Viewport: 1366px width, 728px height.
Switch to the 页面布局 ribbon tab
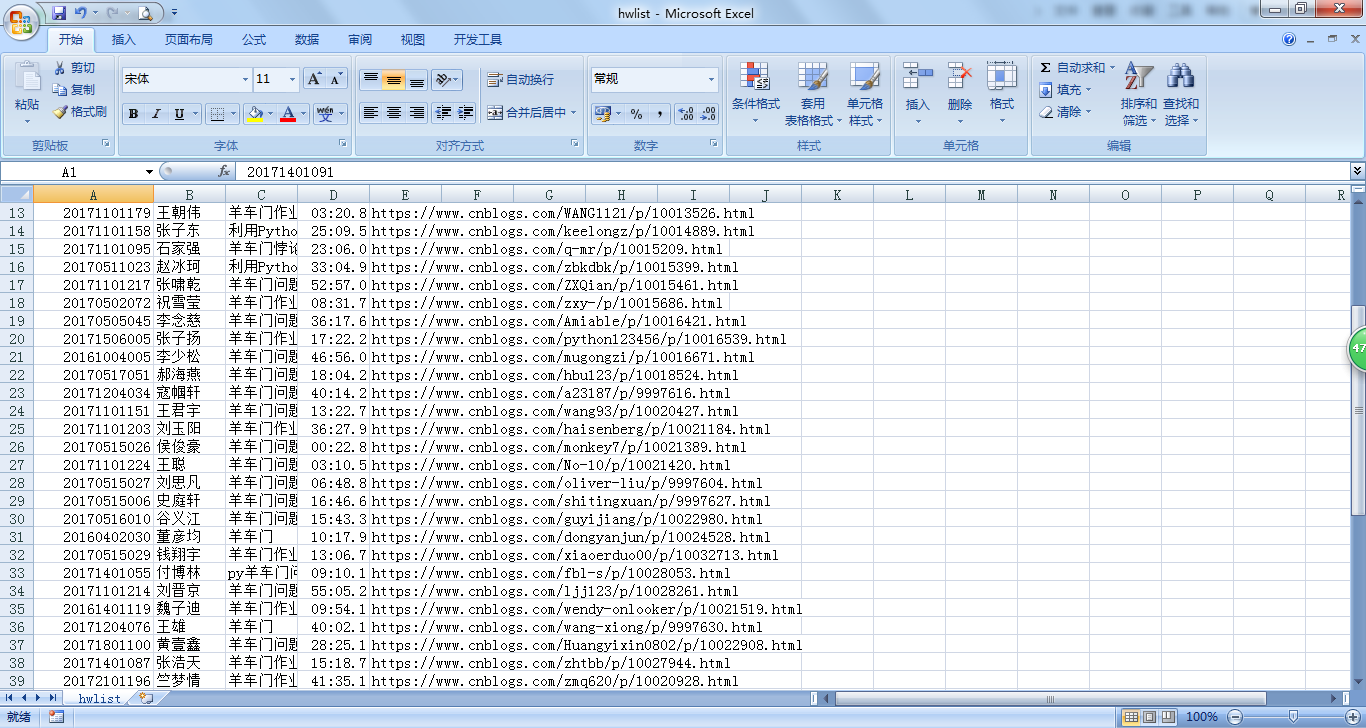point(189,40)
